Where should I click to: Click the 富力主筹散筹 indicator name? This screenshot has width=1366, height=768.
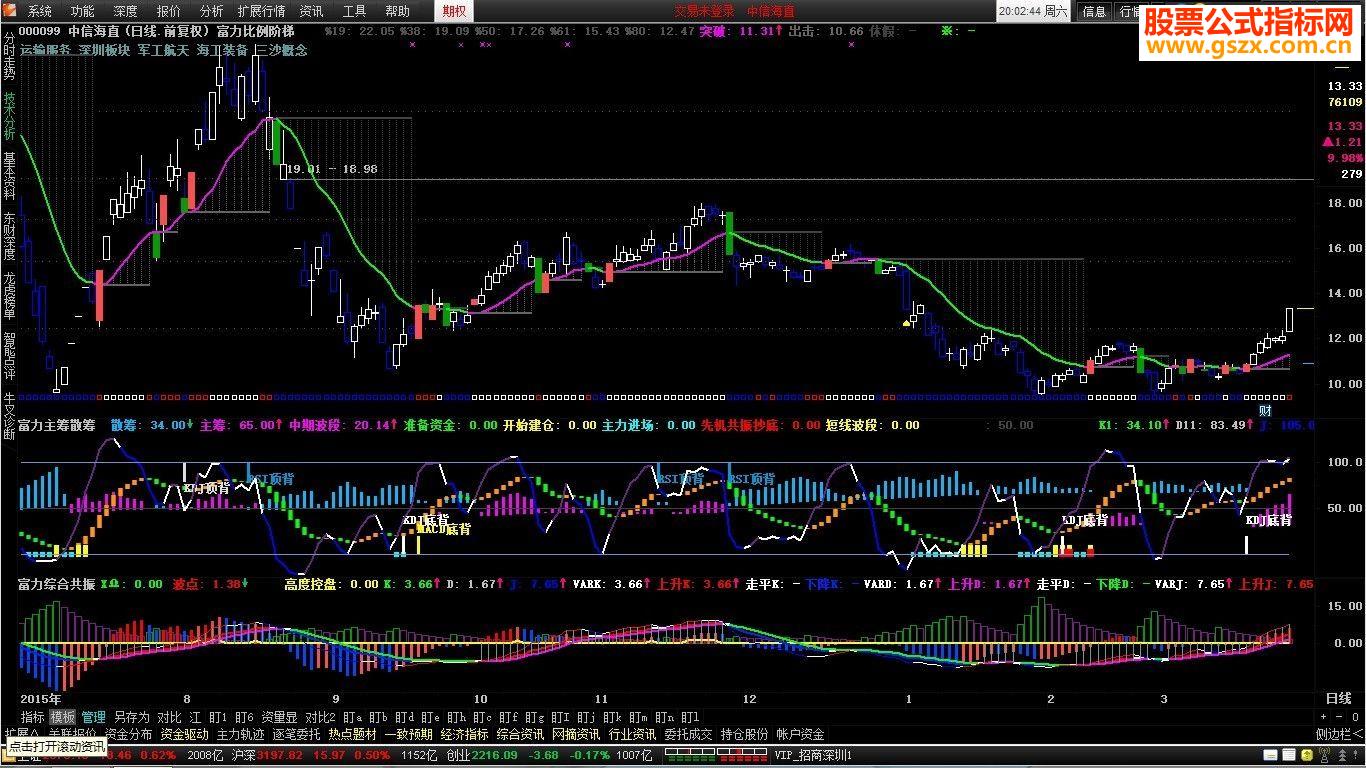(57, 425)
